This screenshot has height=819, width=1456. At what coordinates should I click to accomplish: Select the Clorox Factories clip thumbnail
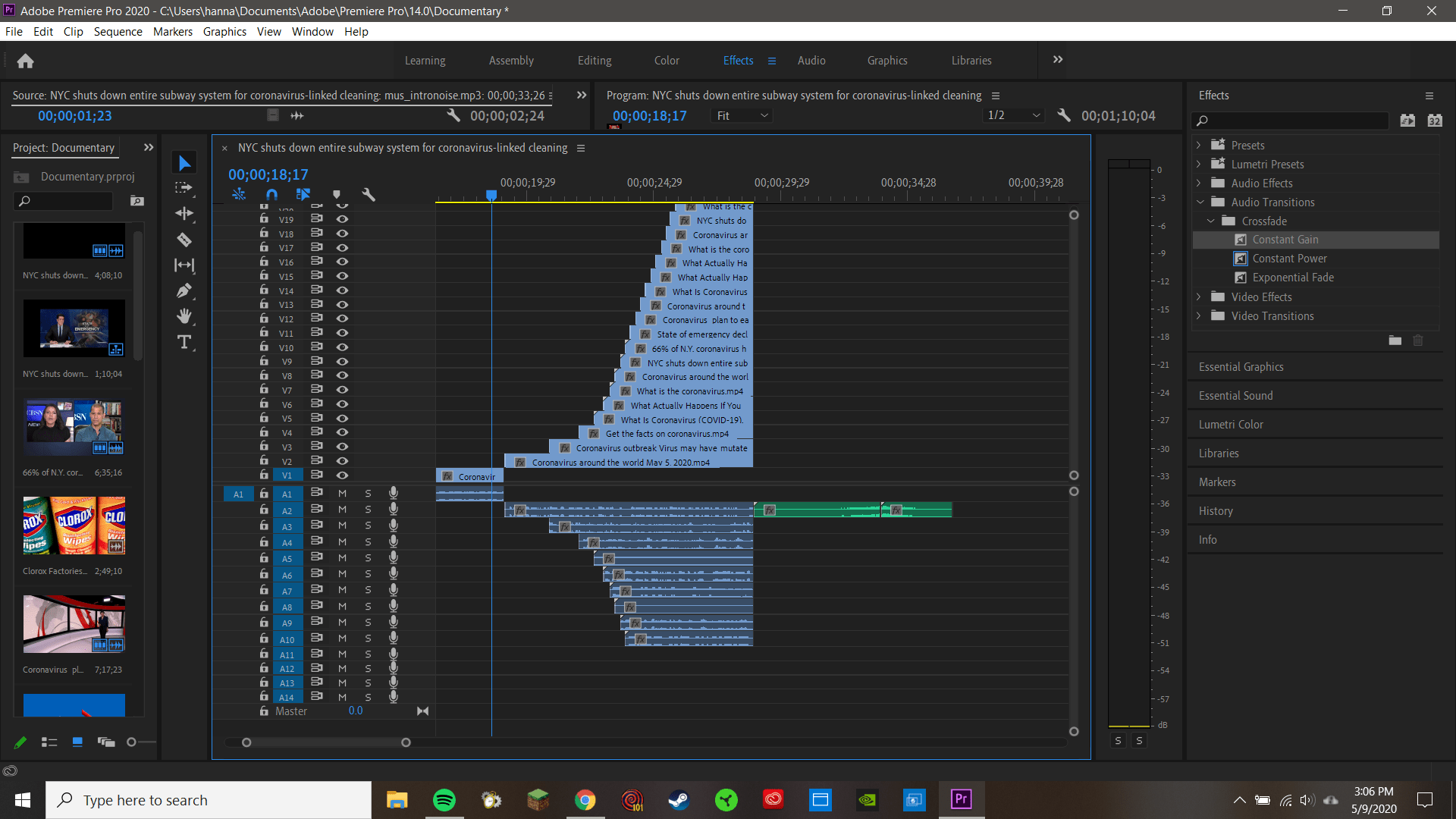[74, 525]
